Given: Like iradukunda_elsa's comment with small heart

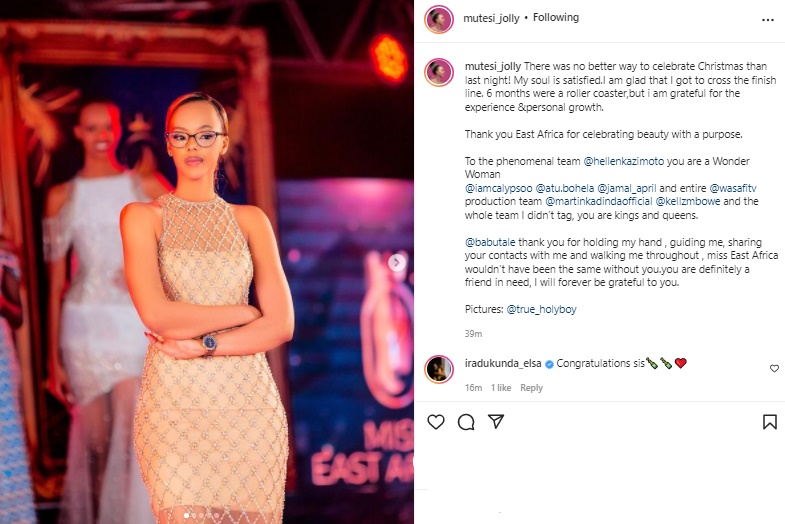Looking at the screenshot, I should (774, 369).
